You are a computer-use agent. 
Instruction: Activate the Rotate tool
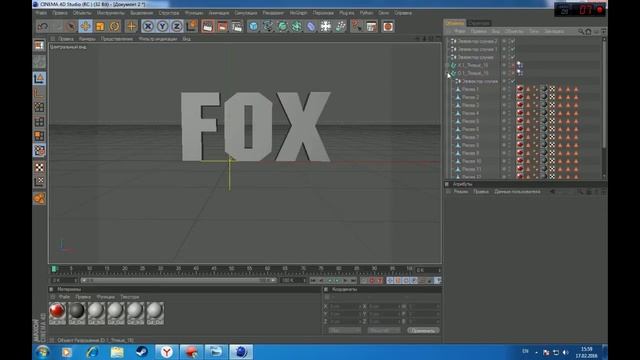click(x=115, y=27)
